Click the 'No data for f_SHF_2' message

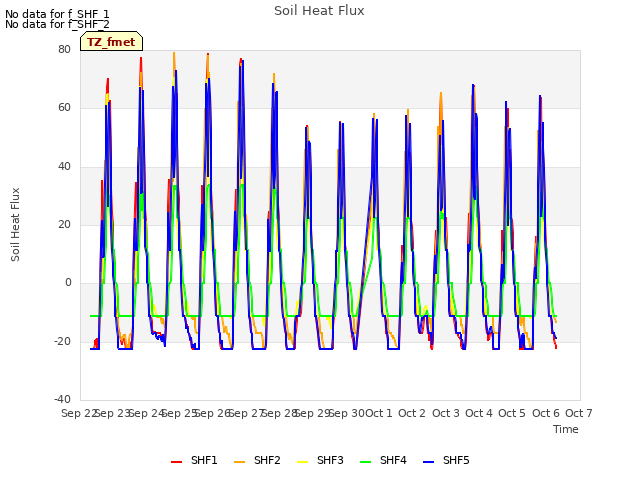(57, 24)
